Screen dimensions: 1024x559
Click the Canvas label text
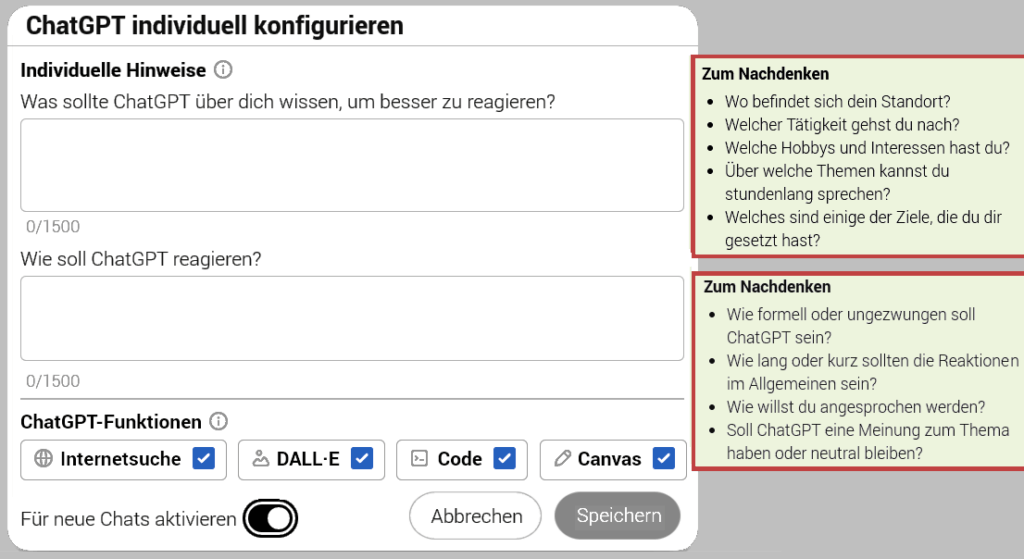609,459
